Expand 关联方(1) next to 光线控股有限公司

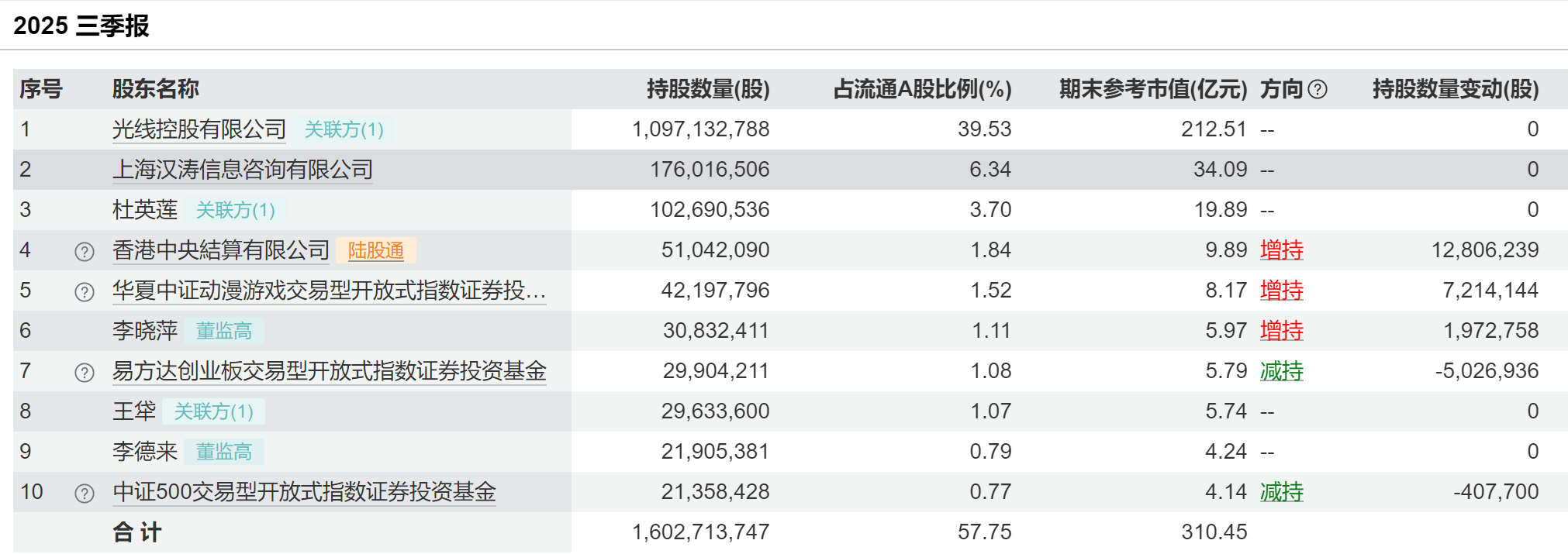[343, 129]
